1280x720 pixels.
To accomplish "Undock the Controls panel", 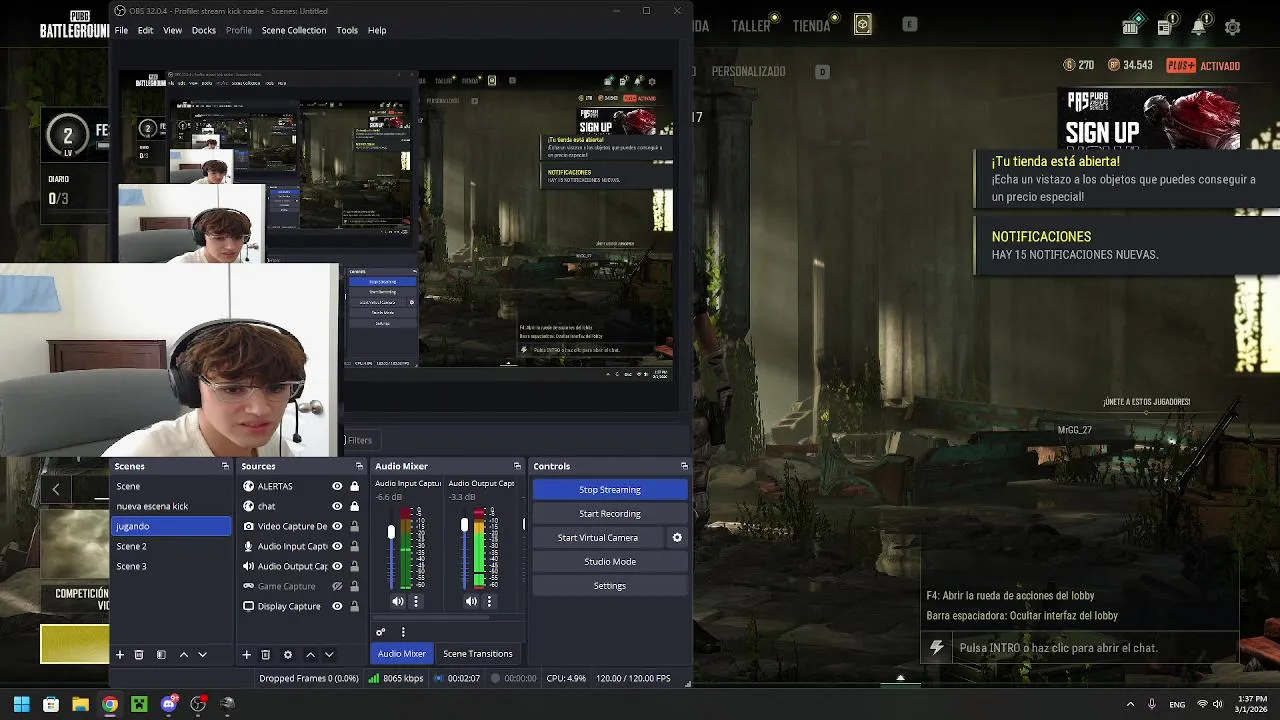I will 684,466.
